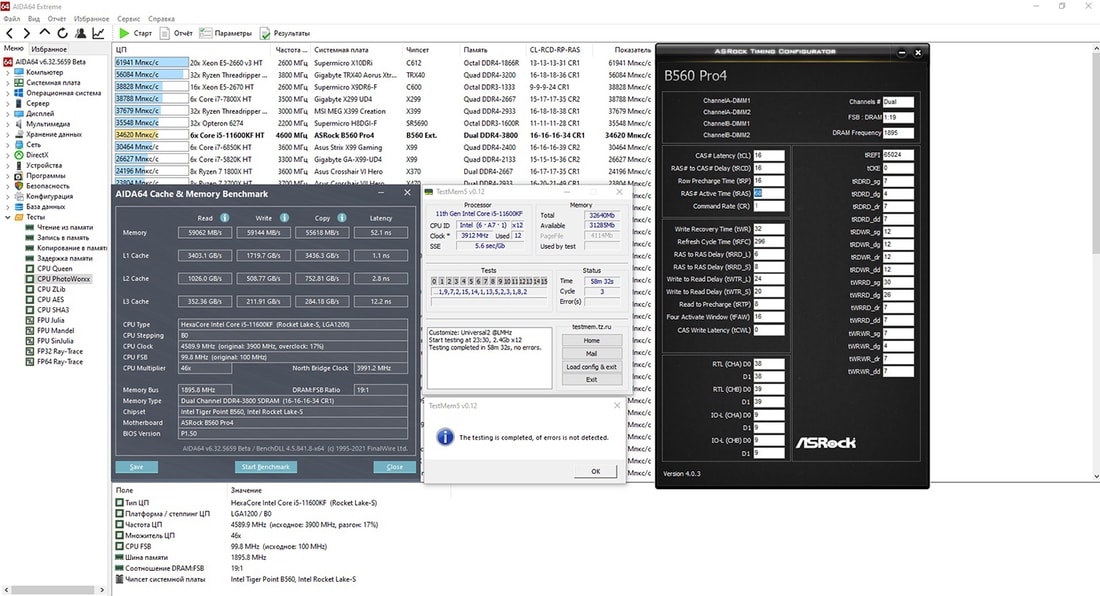Open the graph chart toolbar icon
1100x596 pixels.
point(98,33)
